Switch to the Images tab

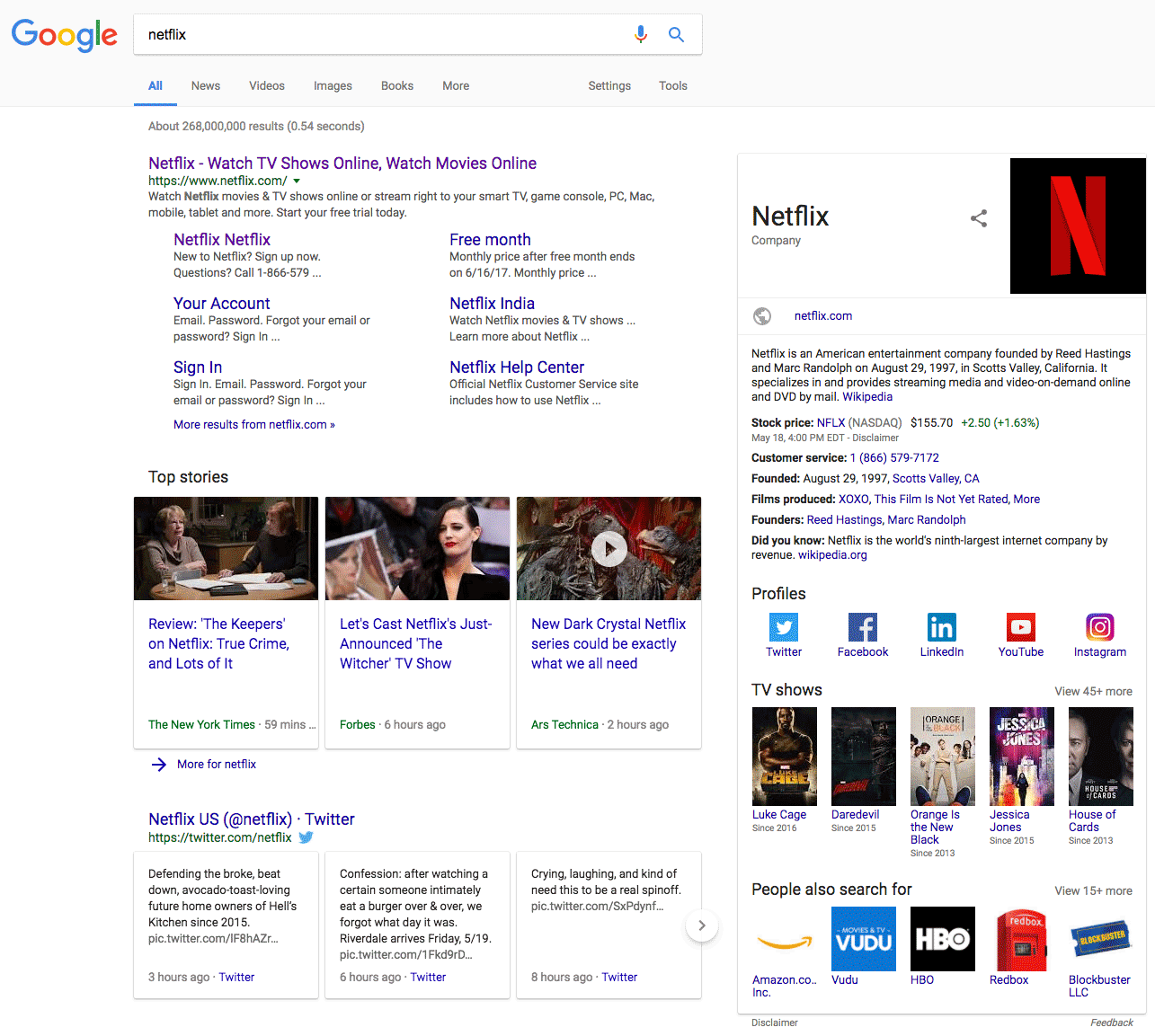click(x=333, y=86)
